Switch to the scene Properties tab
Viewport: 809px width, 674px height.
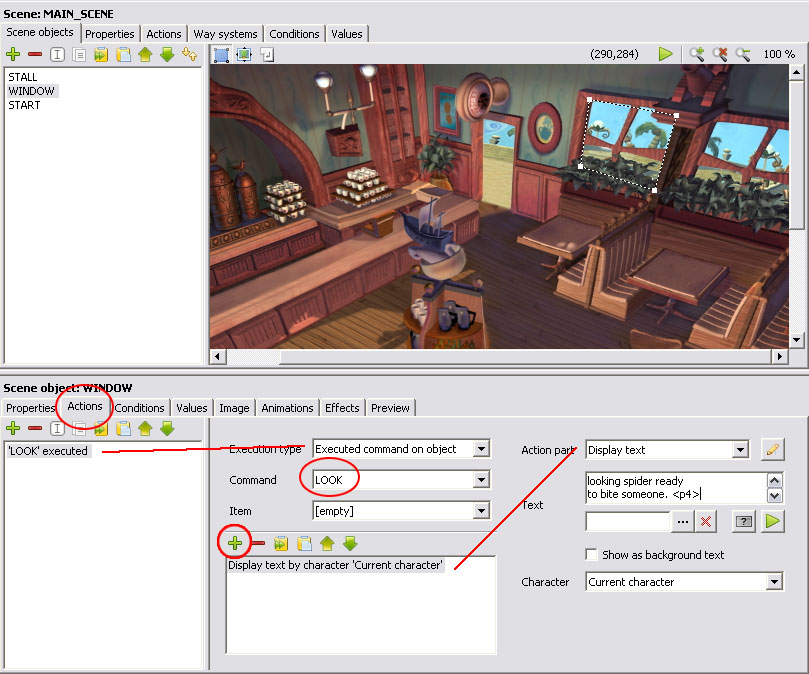(x=110, y=34)
